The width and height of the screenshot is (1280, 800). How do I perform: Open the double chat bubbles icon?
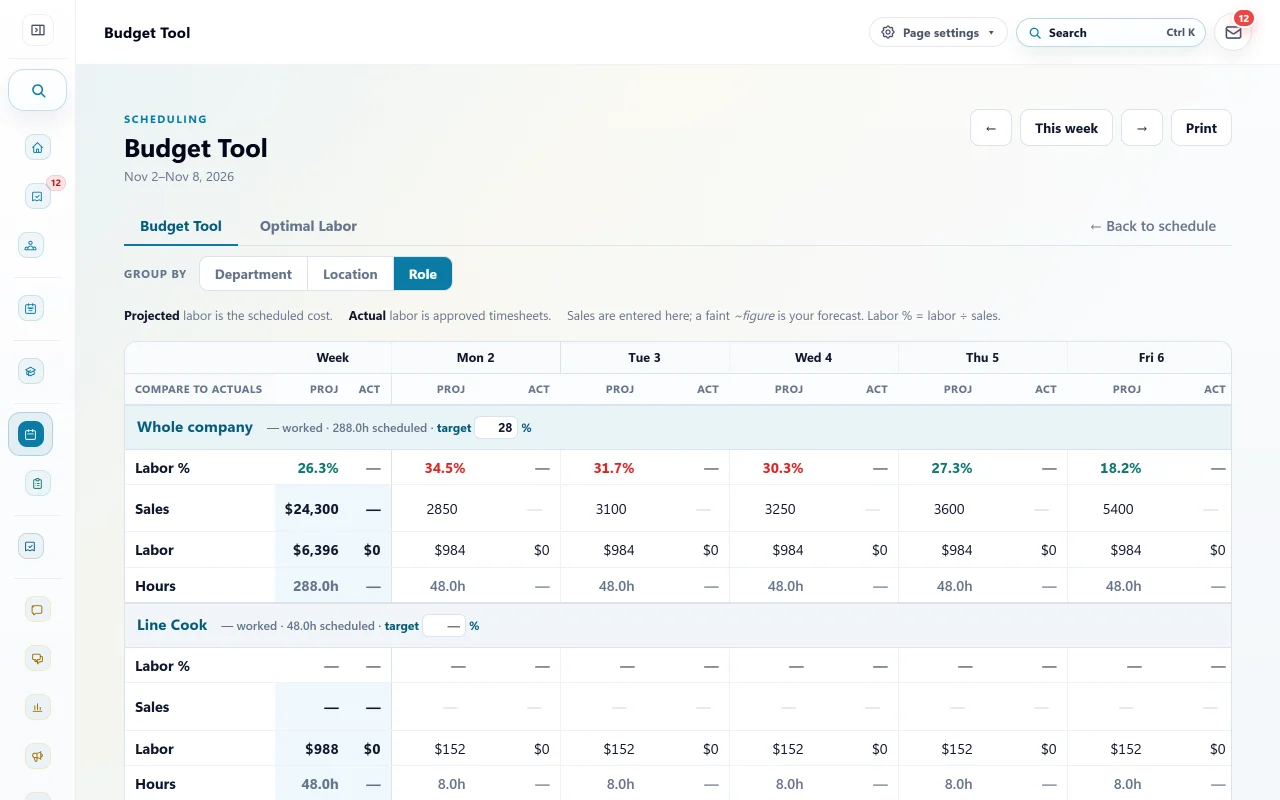click(x=37, y=658)
